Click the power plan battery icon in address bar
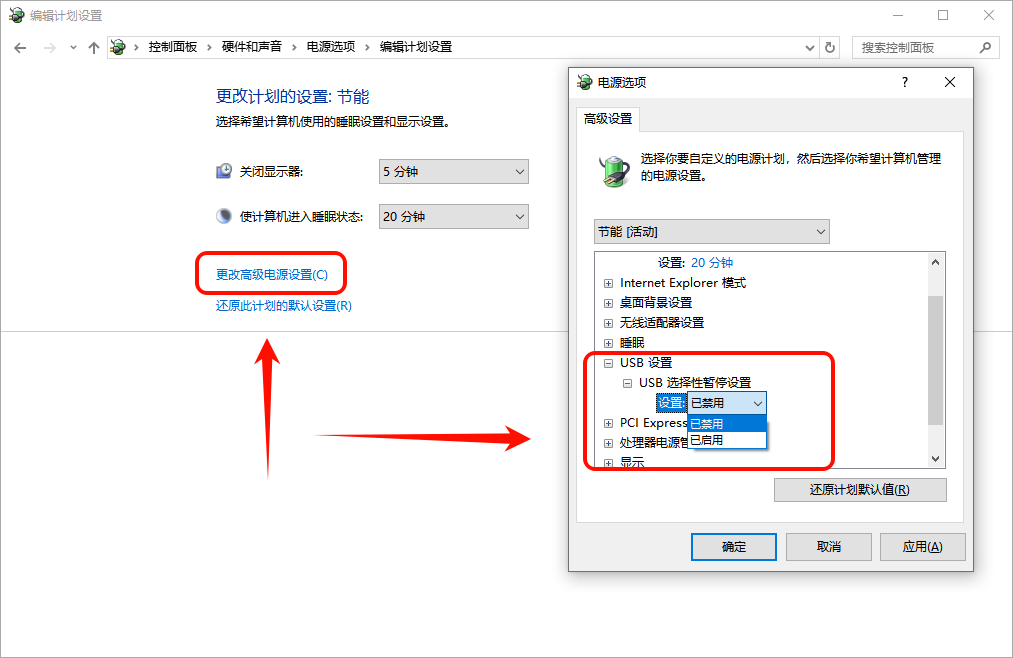This screenshot has height=658, width=1013. pos(118,47)
